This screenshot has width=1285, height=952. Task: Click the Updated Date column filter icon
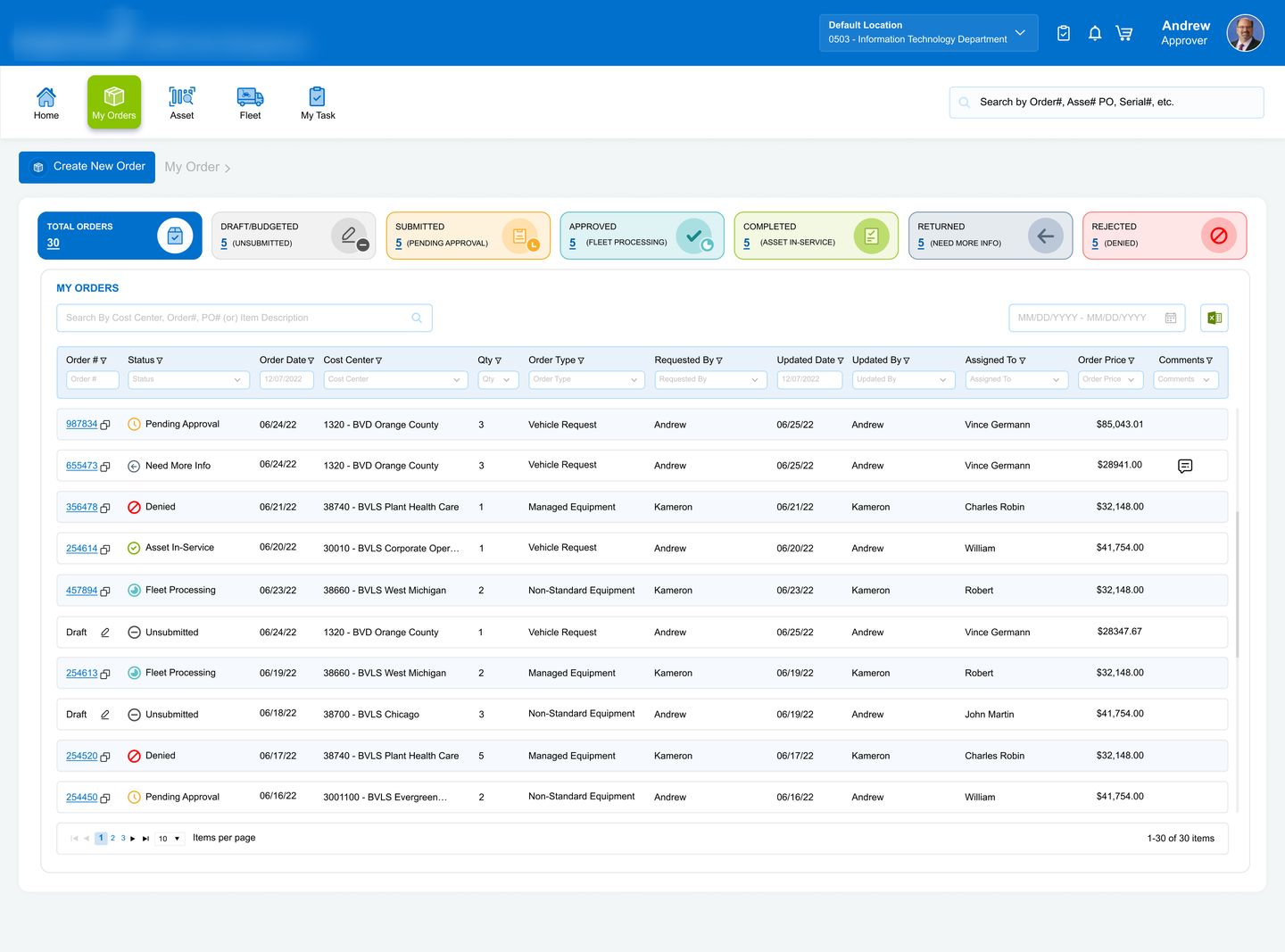(841, 360)
